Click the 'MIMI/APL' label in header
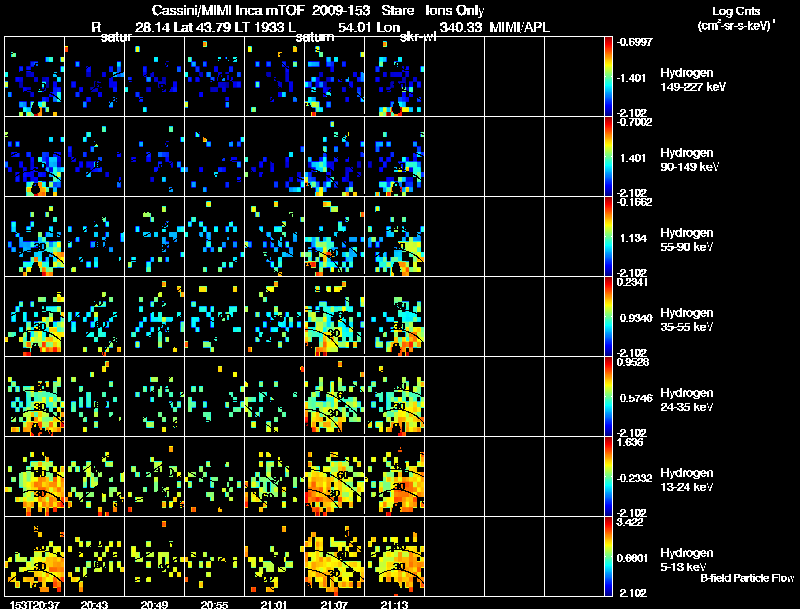800x609 pixels. tap(519, 28)
